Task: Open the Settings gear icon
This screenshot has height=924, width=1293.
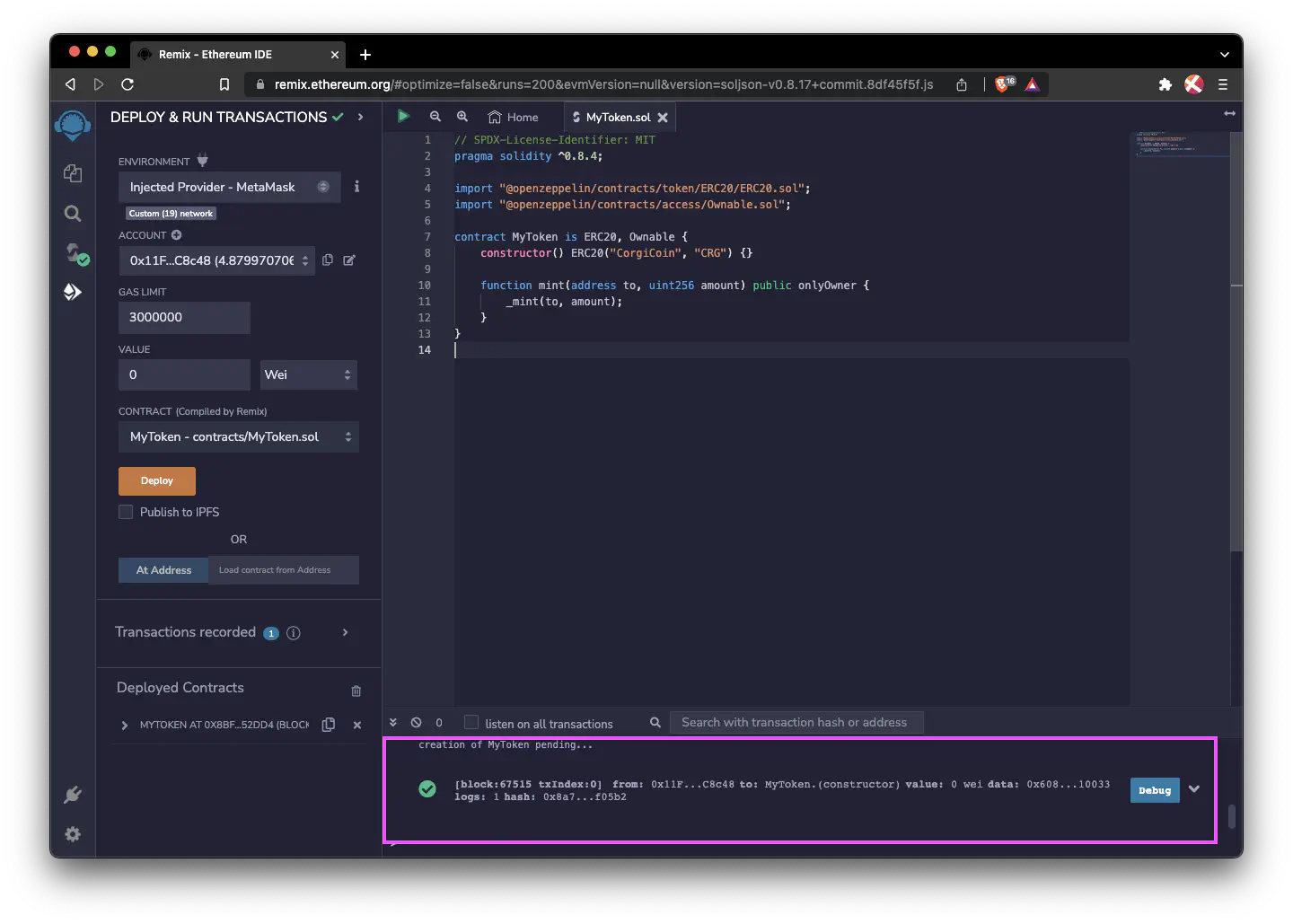Action: click(73, 834)
